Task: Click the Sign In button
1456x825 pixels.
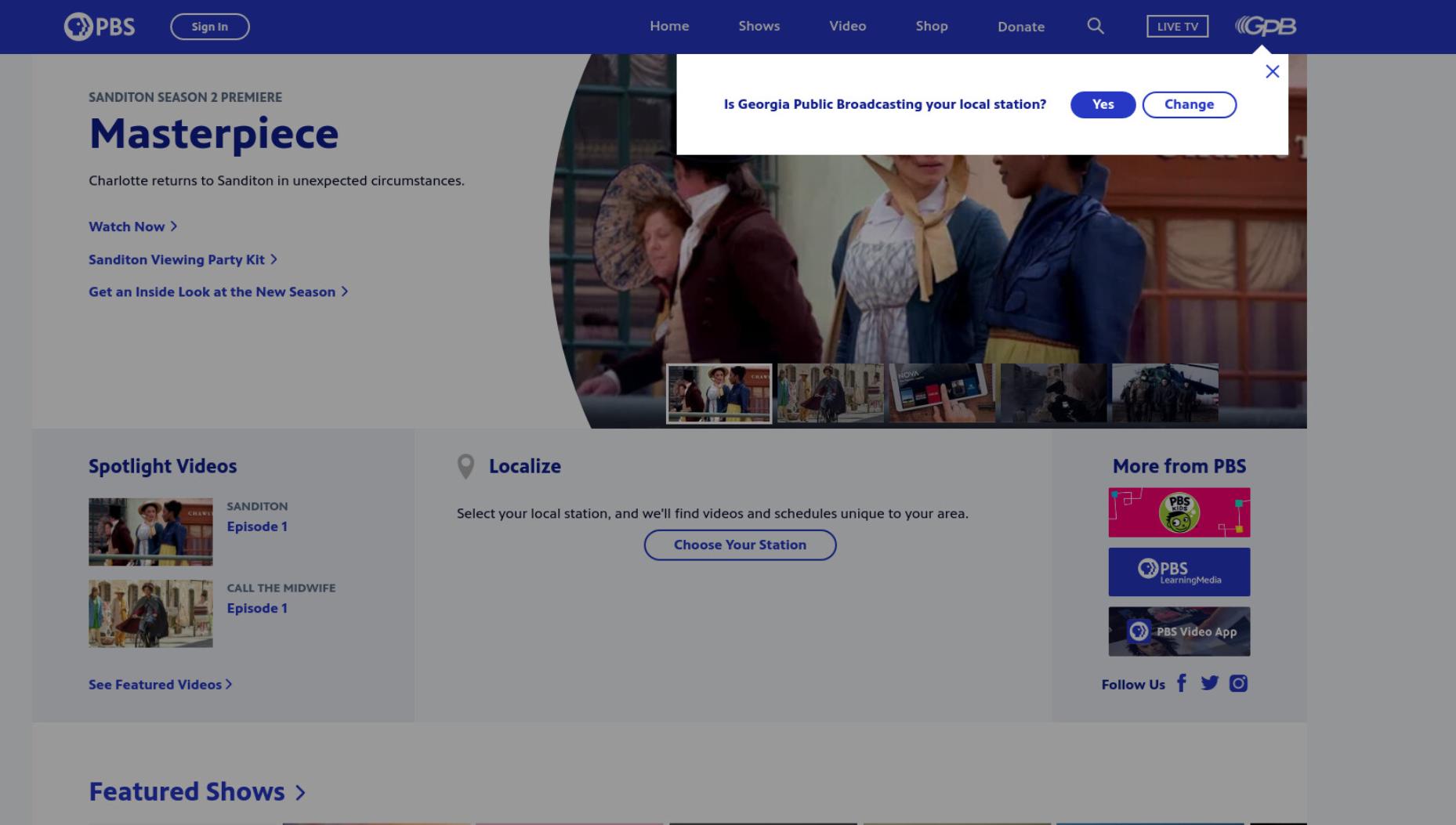Action: click(x=210, y=27)
